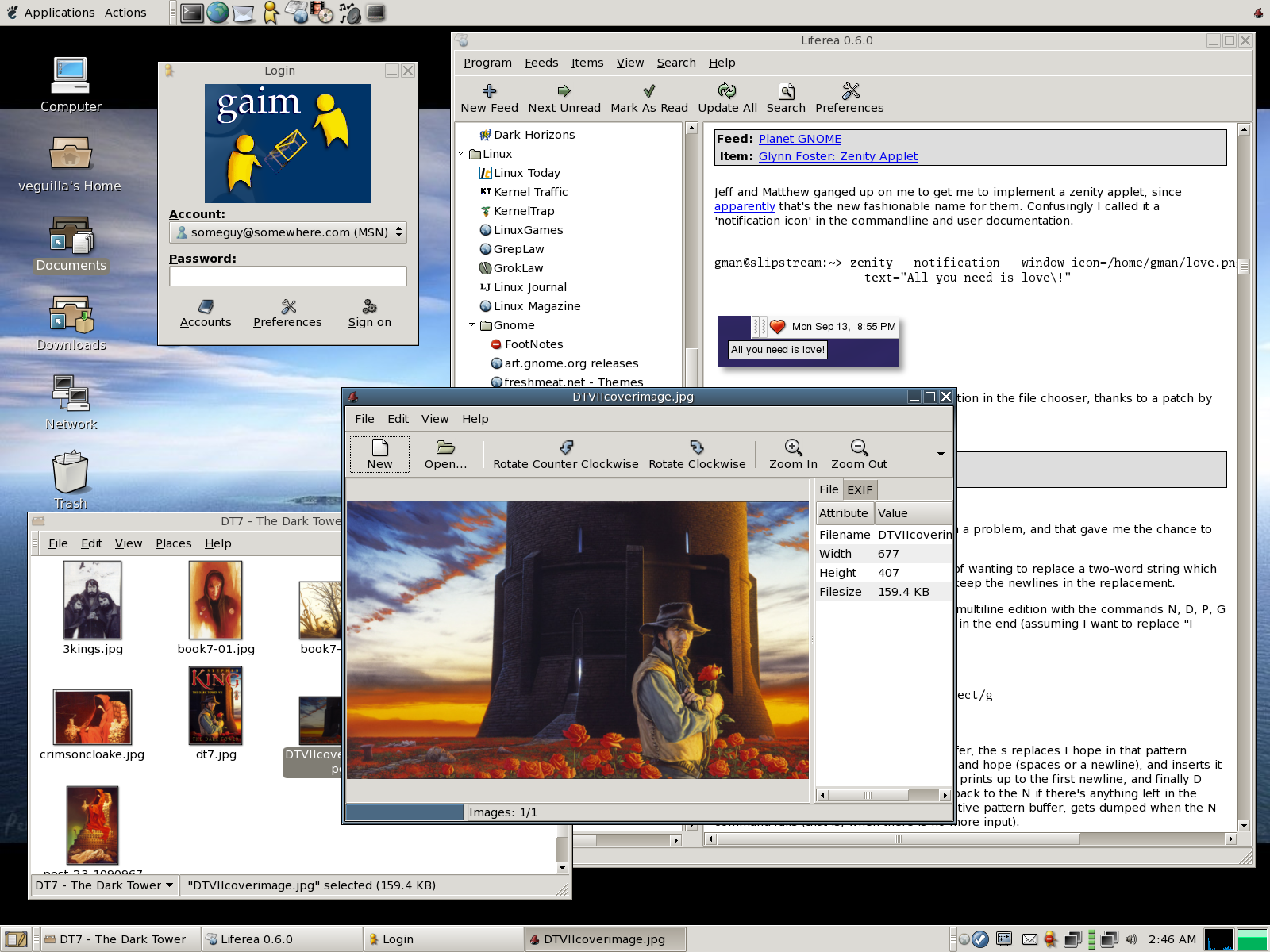Viewport: 1270px width, 952px height.
Task: Open the Feeds menu in Liferea
Action: [541, 63]
